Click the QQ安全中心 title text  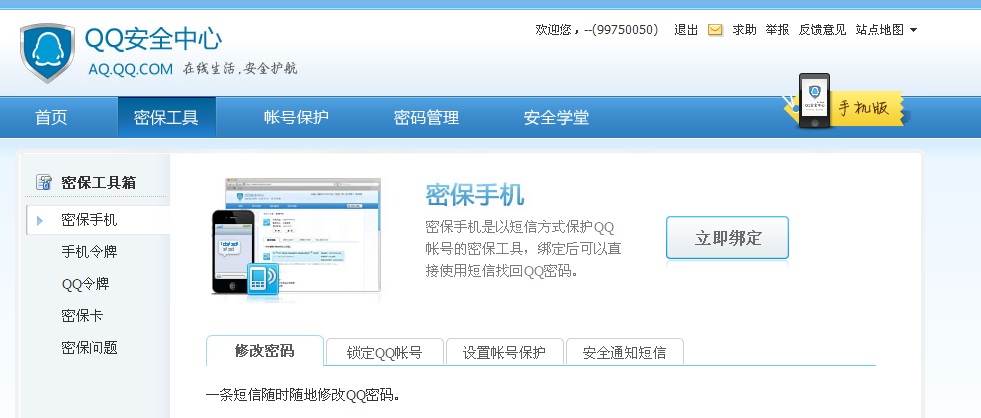[153, 39]
